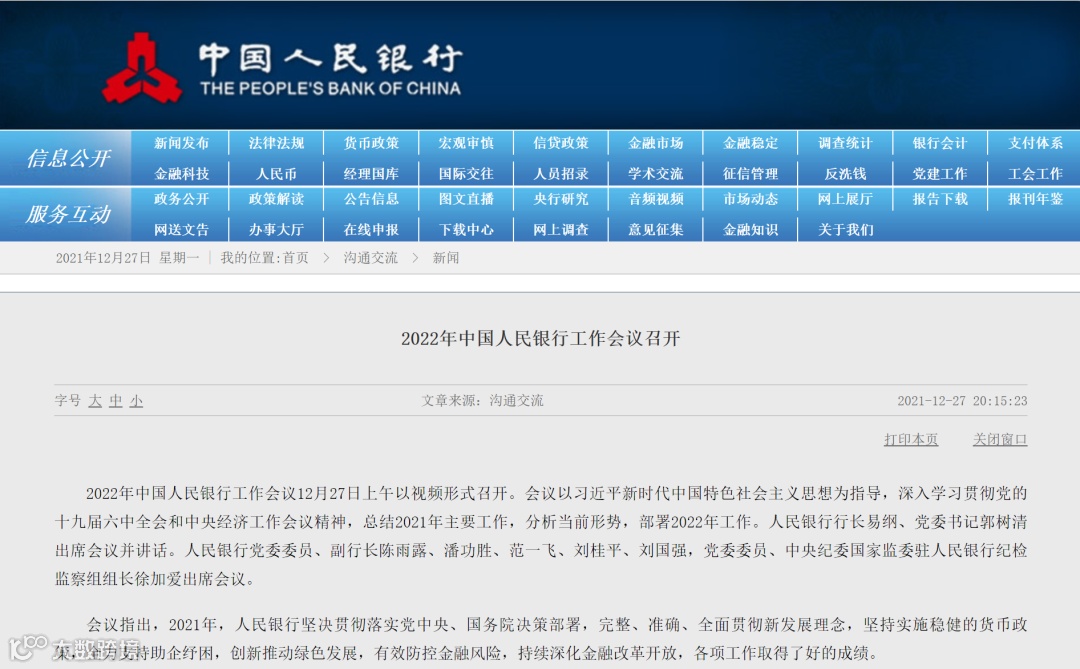Screen dimensions: 1080x669
Task: Select 办事大厅 menu item
Action: pyautogui.click(x=276, y=229)
